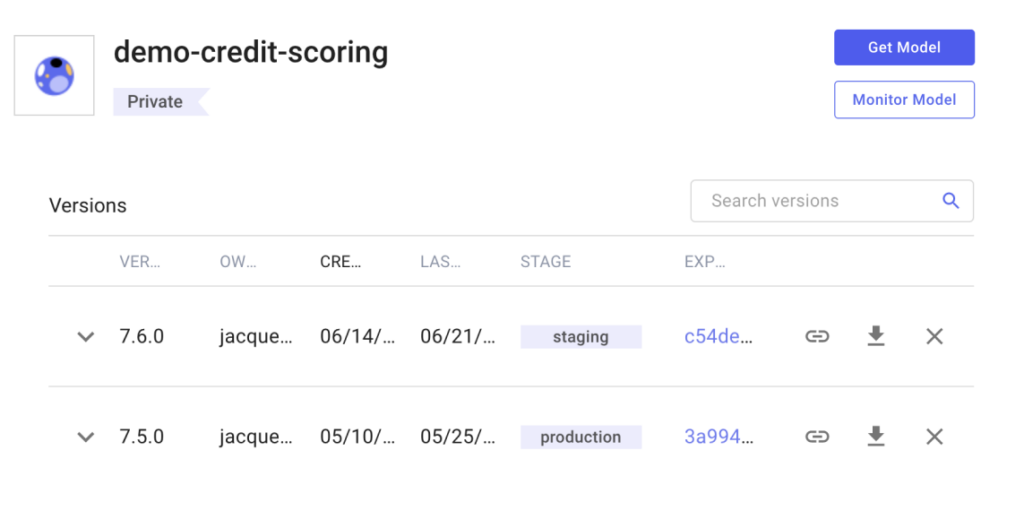Download version 7.5.0 model
Viewport: 1024px width, 511px height.
click(x=875, y=437)
